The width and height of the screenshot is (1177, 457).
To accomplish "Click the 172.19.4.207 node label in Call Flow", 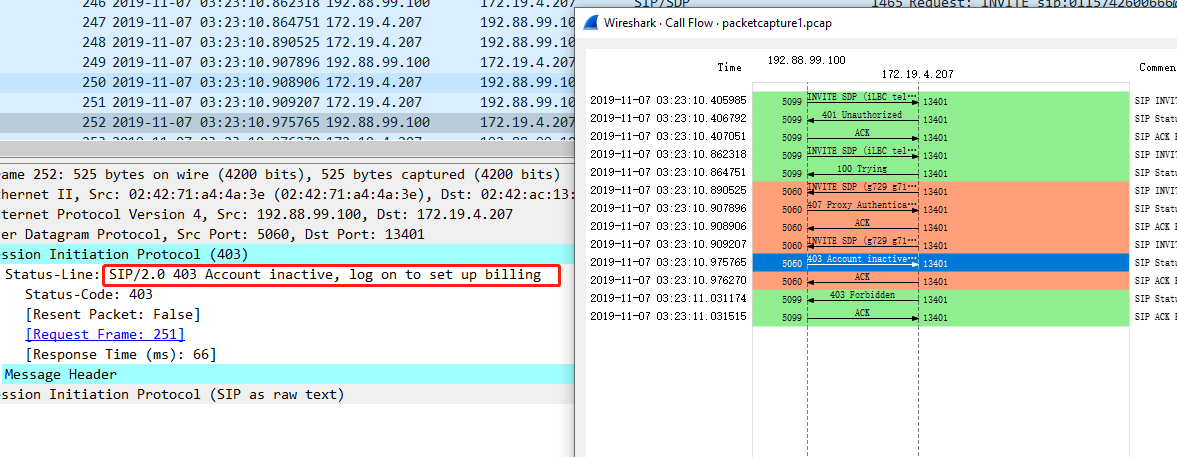I will click(x=917, y=74).
